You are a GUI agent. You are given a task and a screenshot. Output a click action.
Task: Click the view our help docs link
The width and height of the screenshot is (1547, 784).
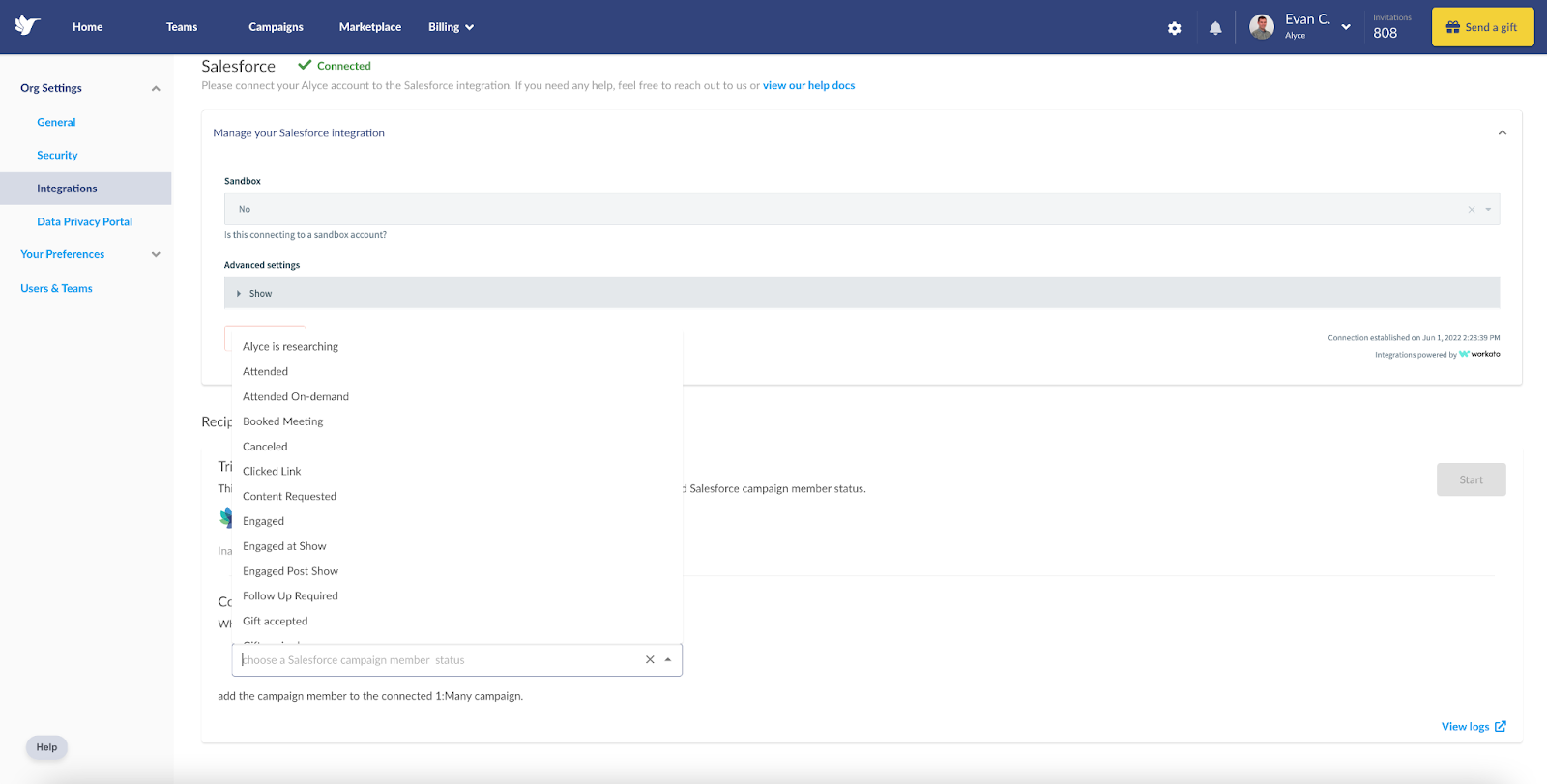[x=808, y=85]
